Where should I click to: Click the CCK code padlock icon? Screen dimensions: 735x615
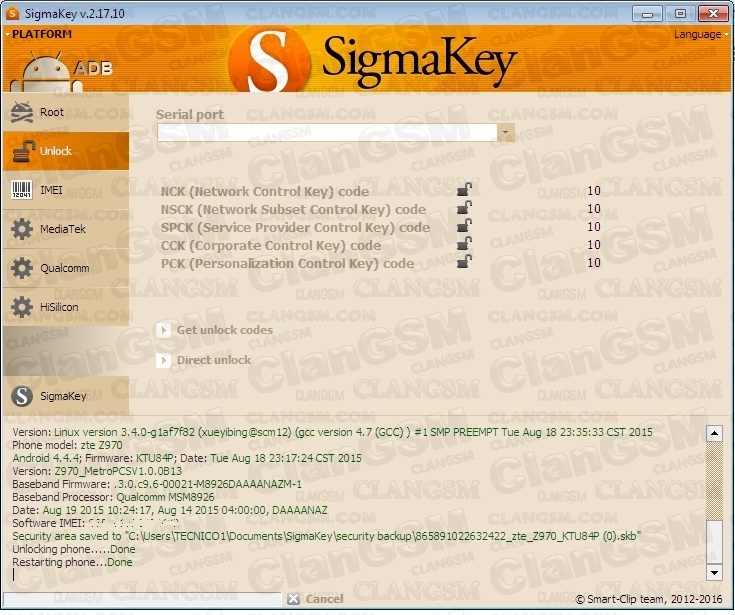(464, 243)
